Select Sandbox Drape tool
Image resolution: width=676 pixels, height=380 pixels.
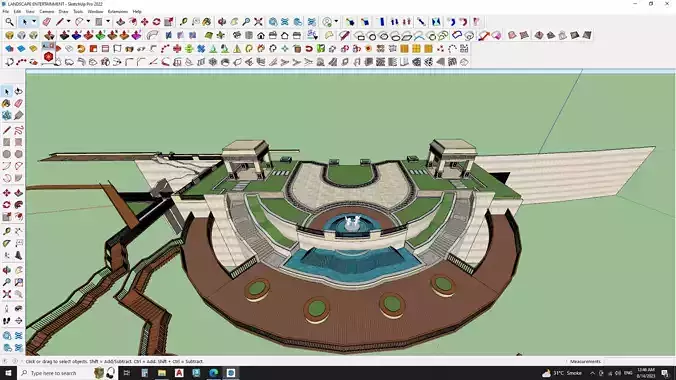pyautogui.click(x=563, y=35)
